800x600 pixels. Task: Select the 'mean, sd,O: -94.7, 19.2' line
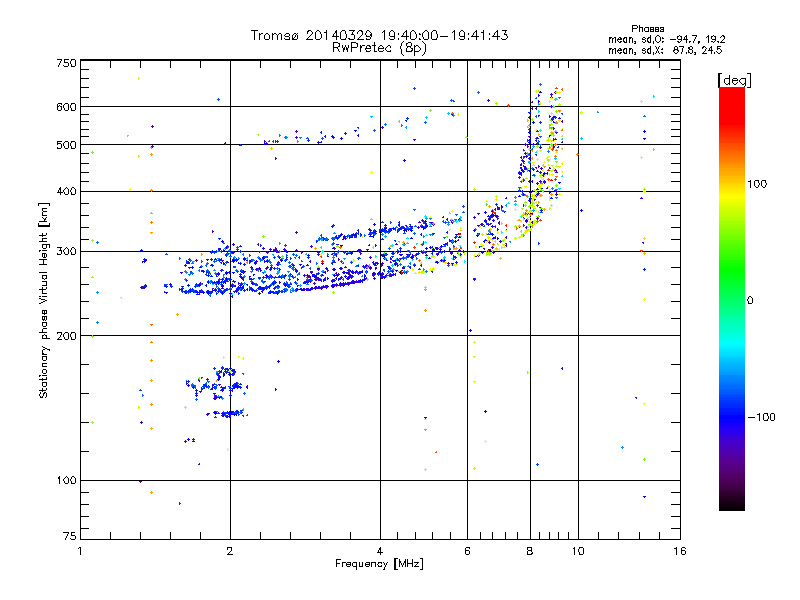click(x=666, y=39)
